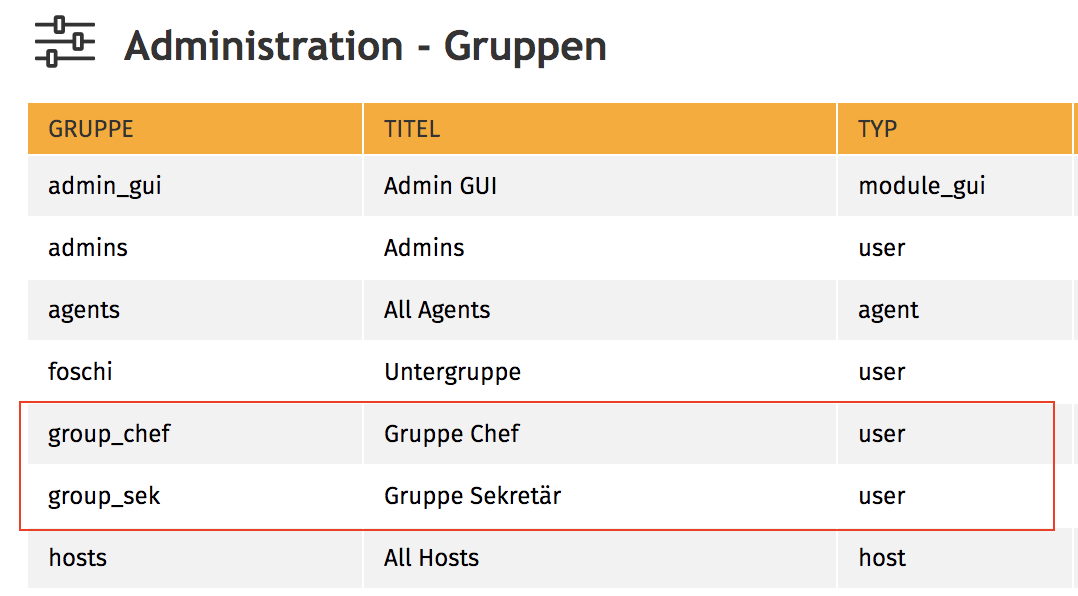Click the foschi group entry
The image size is (1078, 596).
click(x=80, y=372)
